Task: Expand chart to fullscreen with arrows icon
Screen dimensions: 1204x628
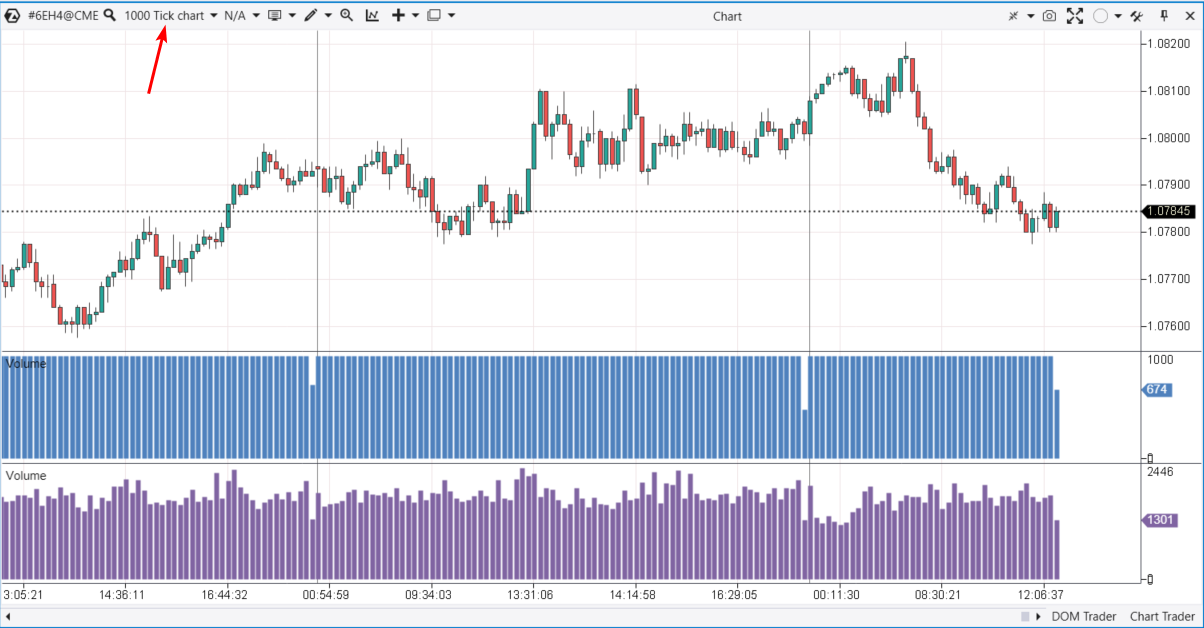Action: 1075,16
